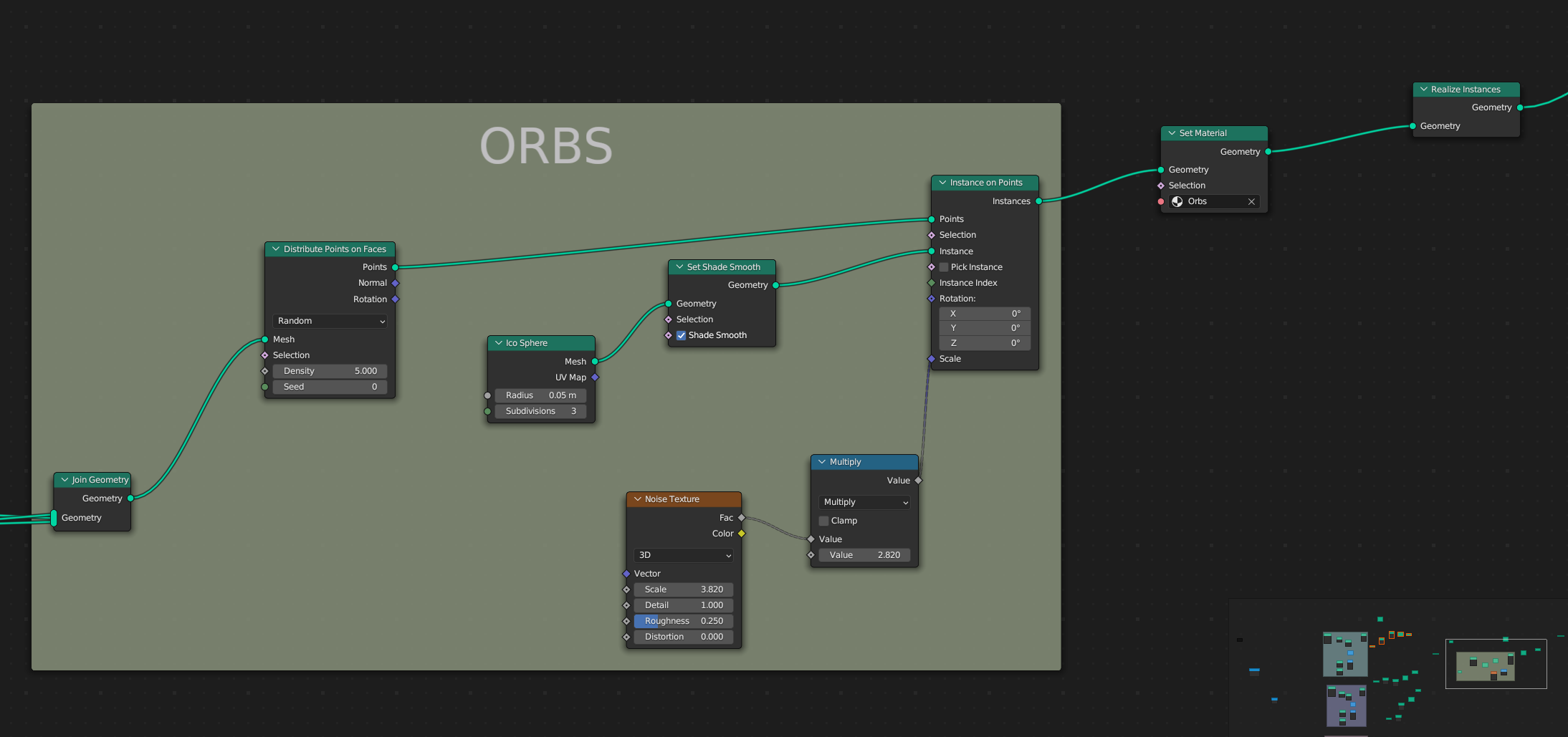Image resolution: width=1568 pixels, height=737 pixels.
Task: Collapse the Set Material node
Action: (x=1172, y=133)
